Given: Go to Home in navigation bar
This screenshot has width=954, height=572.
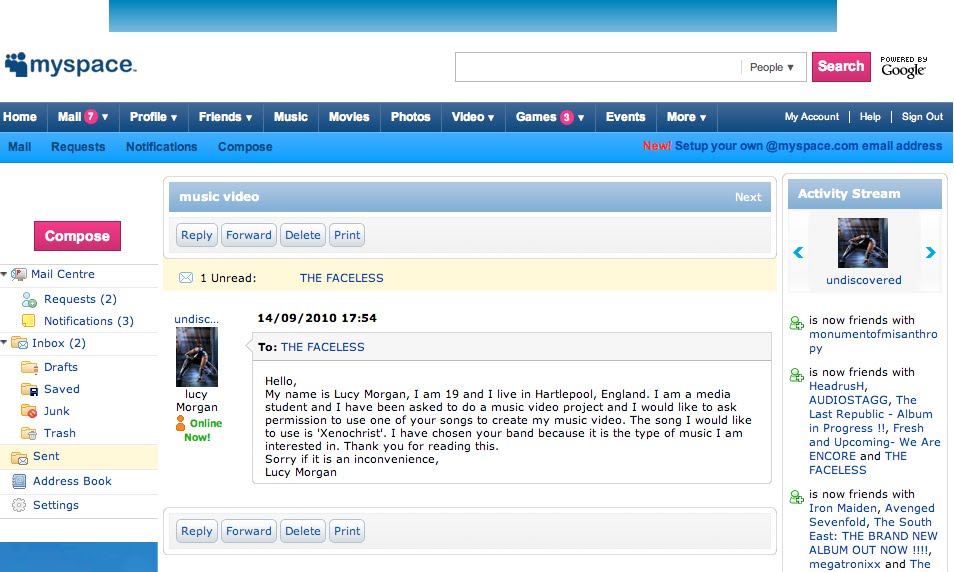Looking at the screenshot, I should (x=20, y=117).
